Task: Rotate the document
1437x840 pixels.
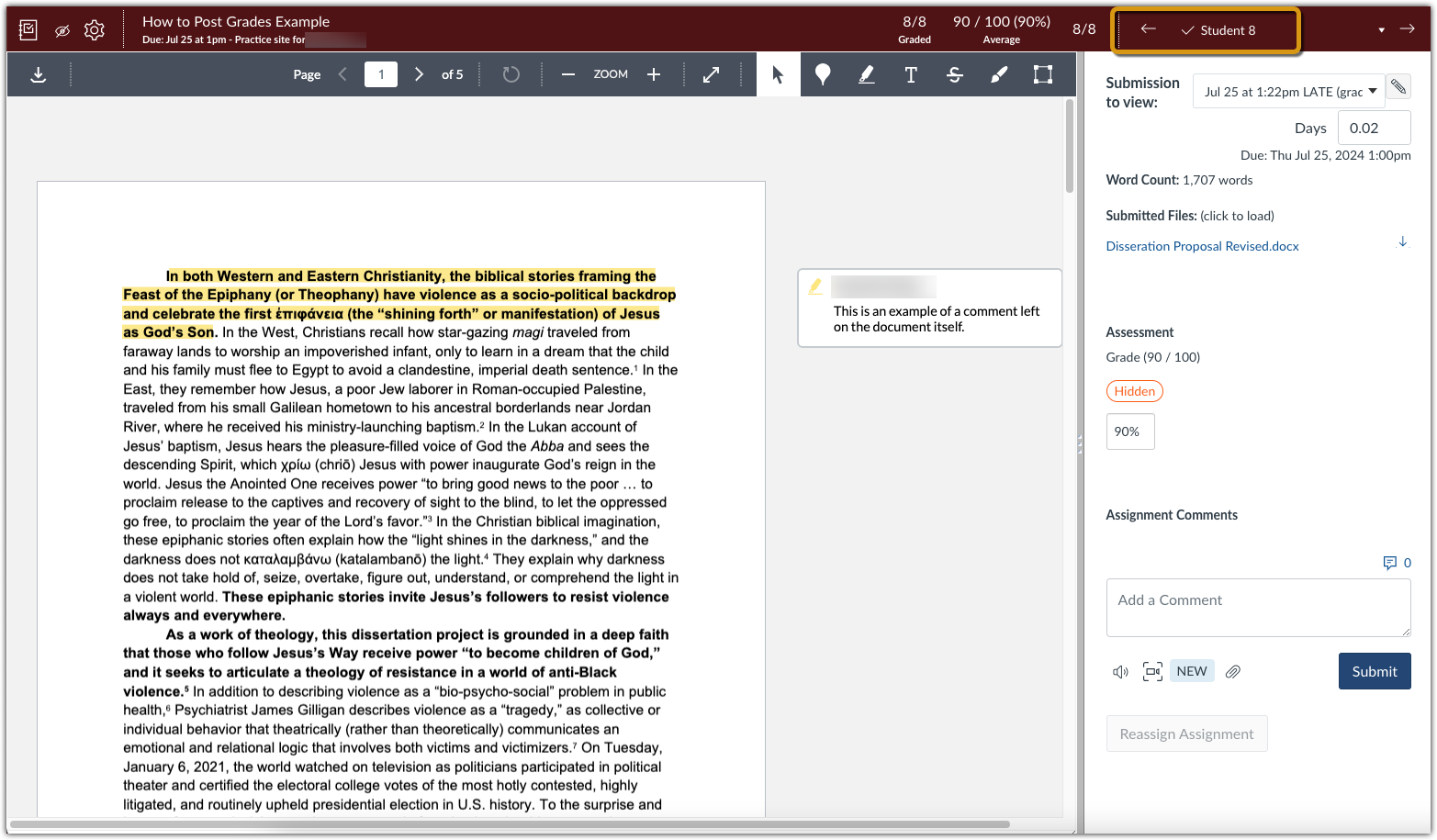Action: pyautogui.click(x=511, y=74)
